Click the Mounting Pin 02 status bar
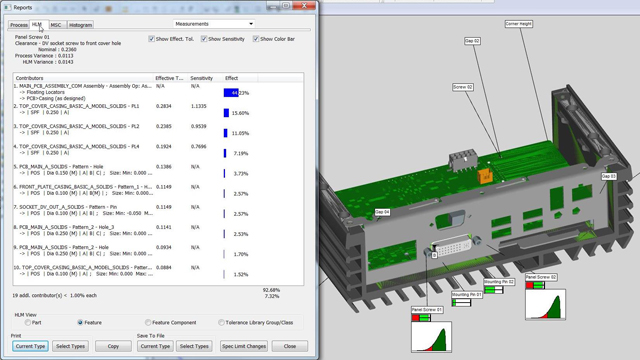This screenshot has height=360, width=640. pyautogui.click(x=493, y=290)
